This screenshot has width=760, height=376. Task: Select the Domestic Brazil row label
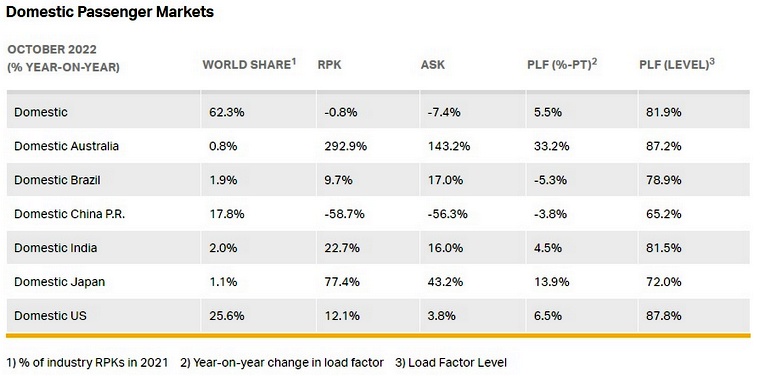coord(57,180)
